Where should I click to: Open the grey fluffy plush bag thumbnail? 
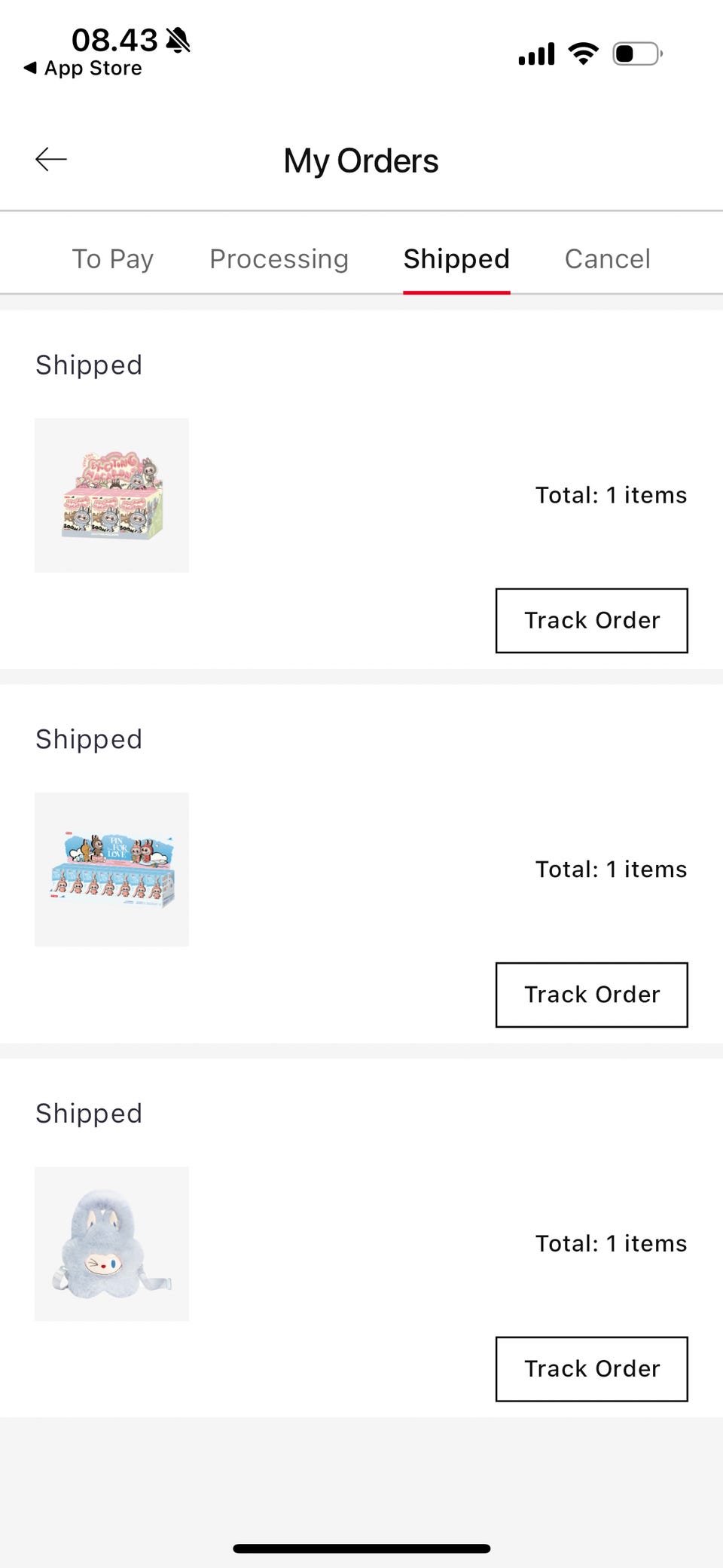point(112,1244)
